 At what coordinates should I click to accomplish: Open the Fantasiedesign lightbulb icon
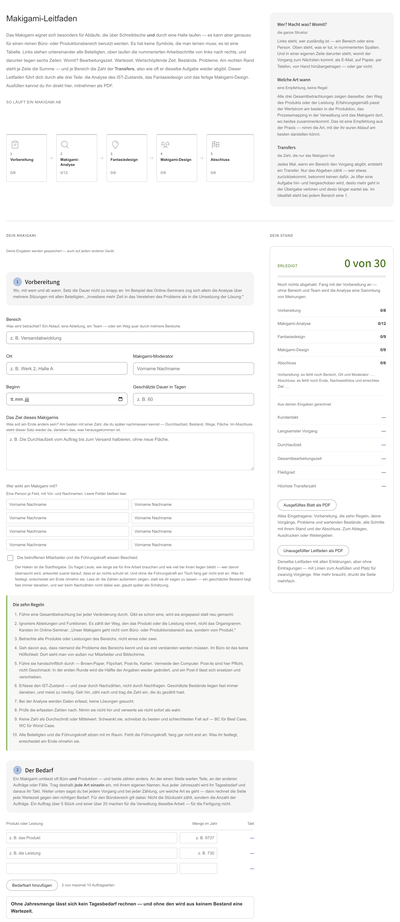pos(115,144)
